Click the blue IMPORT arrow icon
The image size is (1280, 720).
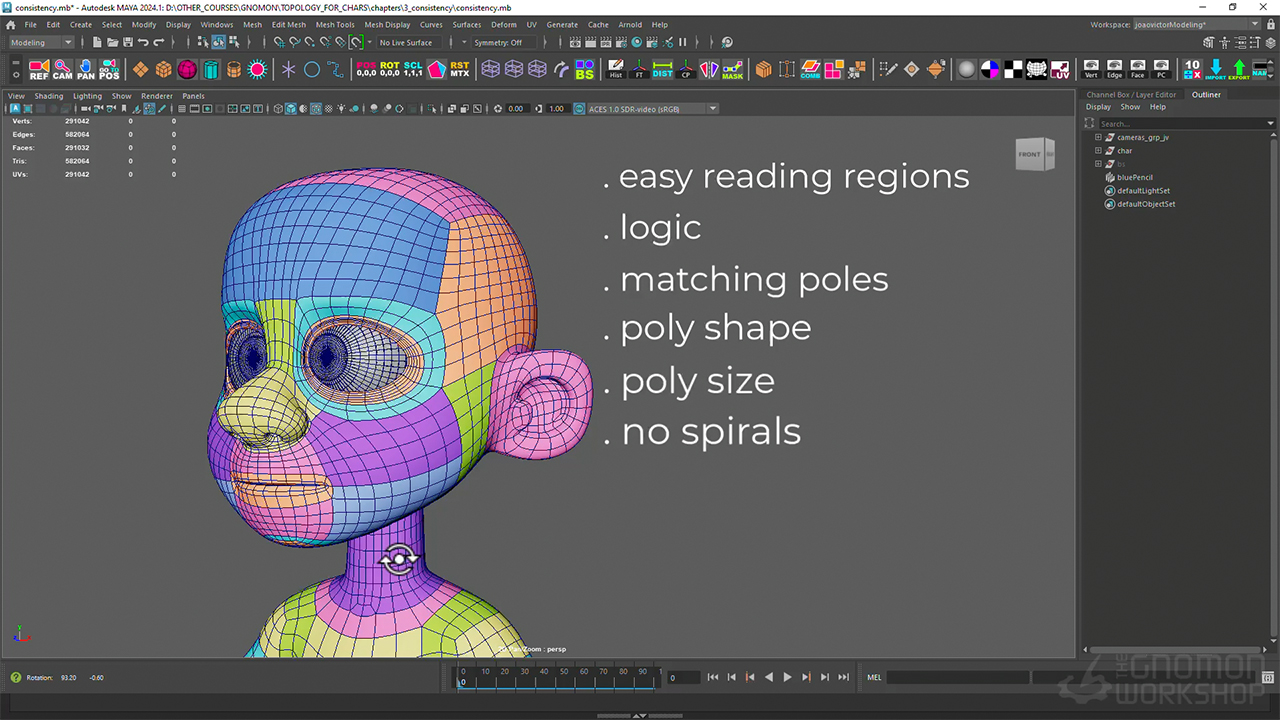(1215, 69)
